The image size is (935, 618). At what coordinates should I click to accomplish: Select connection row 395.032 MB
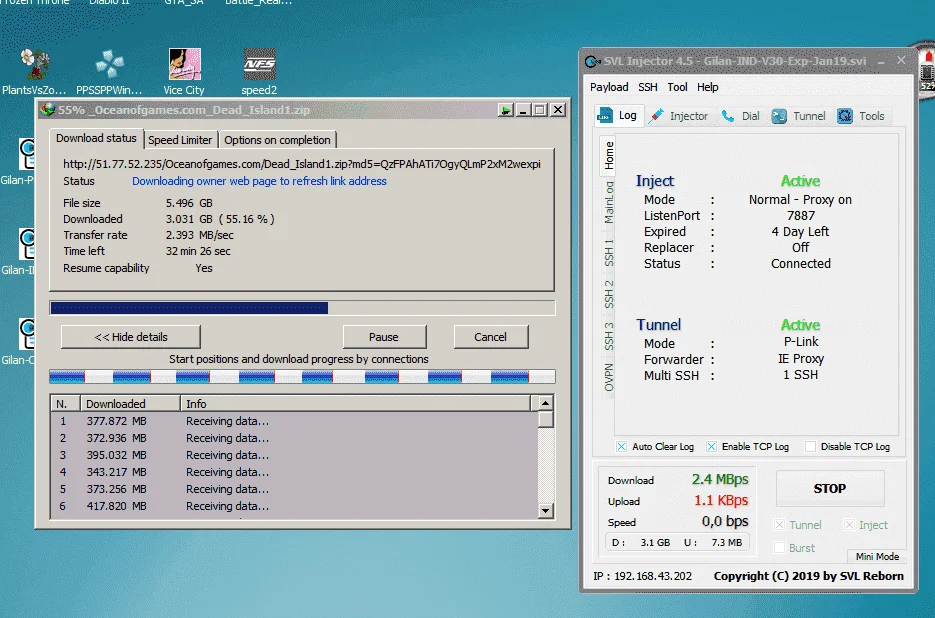click(294, 455)
